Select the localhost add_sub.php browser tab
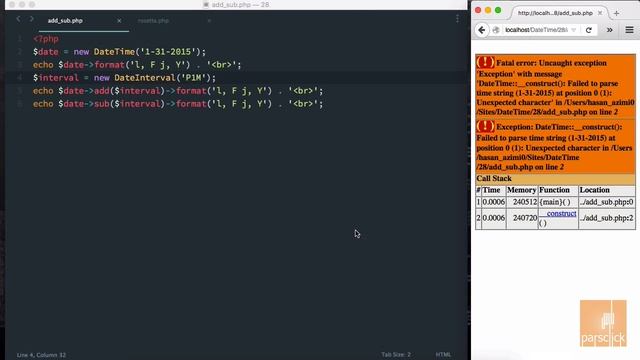The image size is (640, 360). [x=555, y=13]
